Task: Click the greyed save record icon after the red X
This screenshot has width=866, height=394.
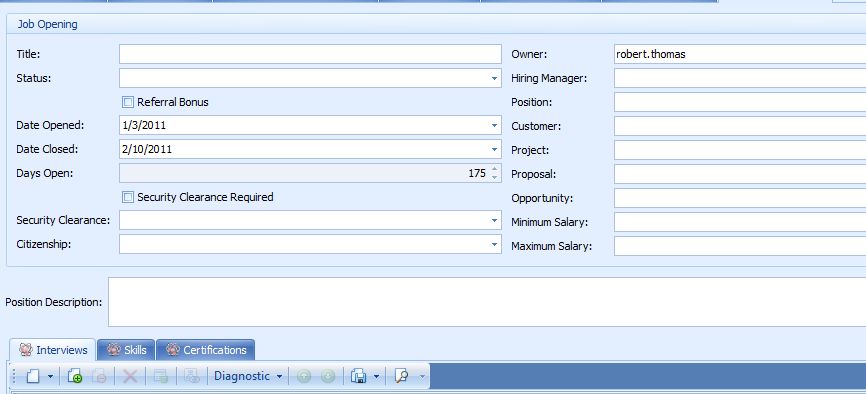Action: click(x=161, y=376)
